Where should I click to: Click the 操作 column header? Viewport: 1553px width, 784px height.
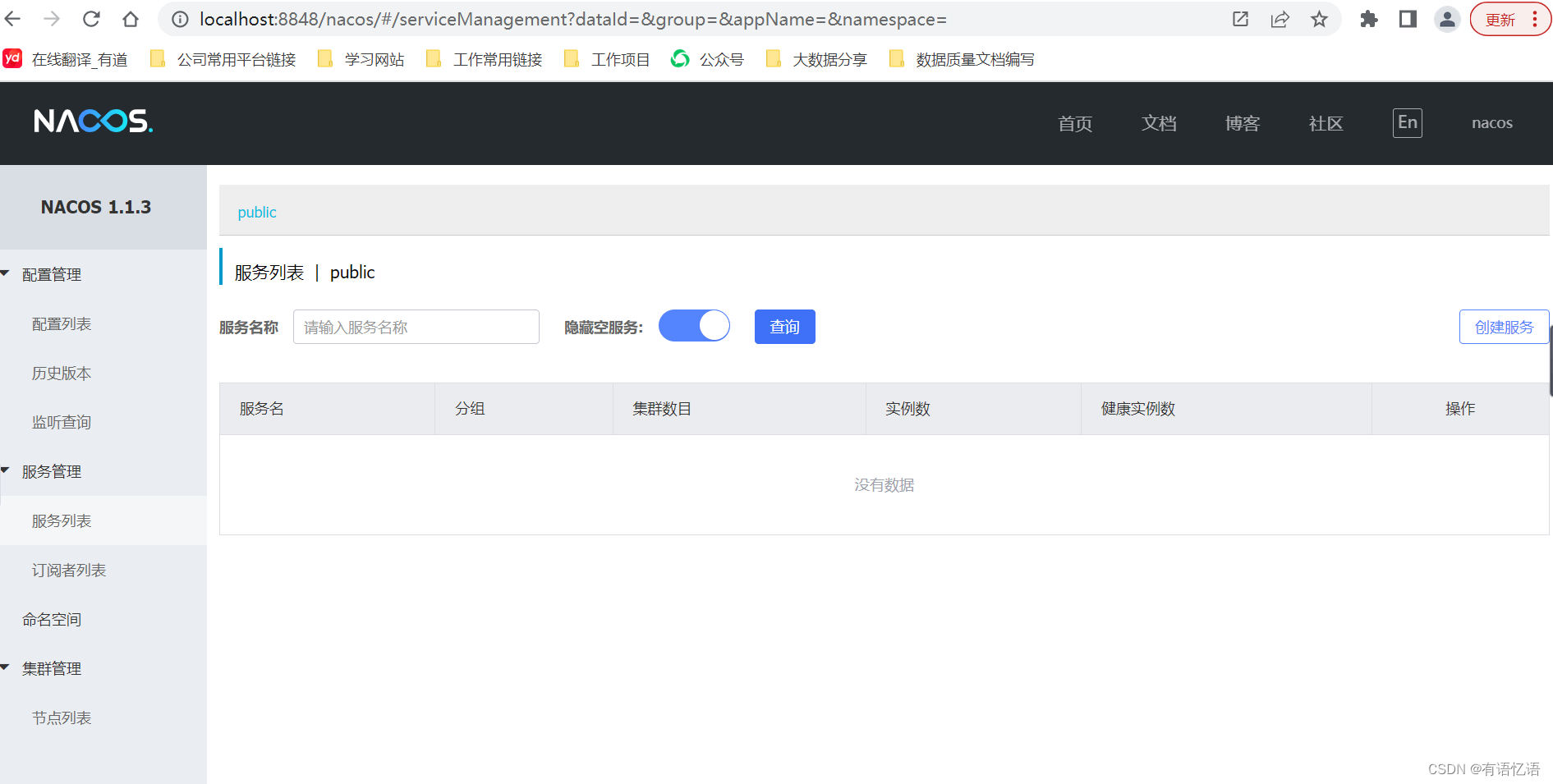tap(1460, 409)
